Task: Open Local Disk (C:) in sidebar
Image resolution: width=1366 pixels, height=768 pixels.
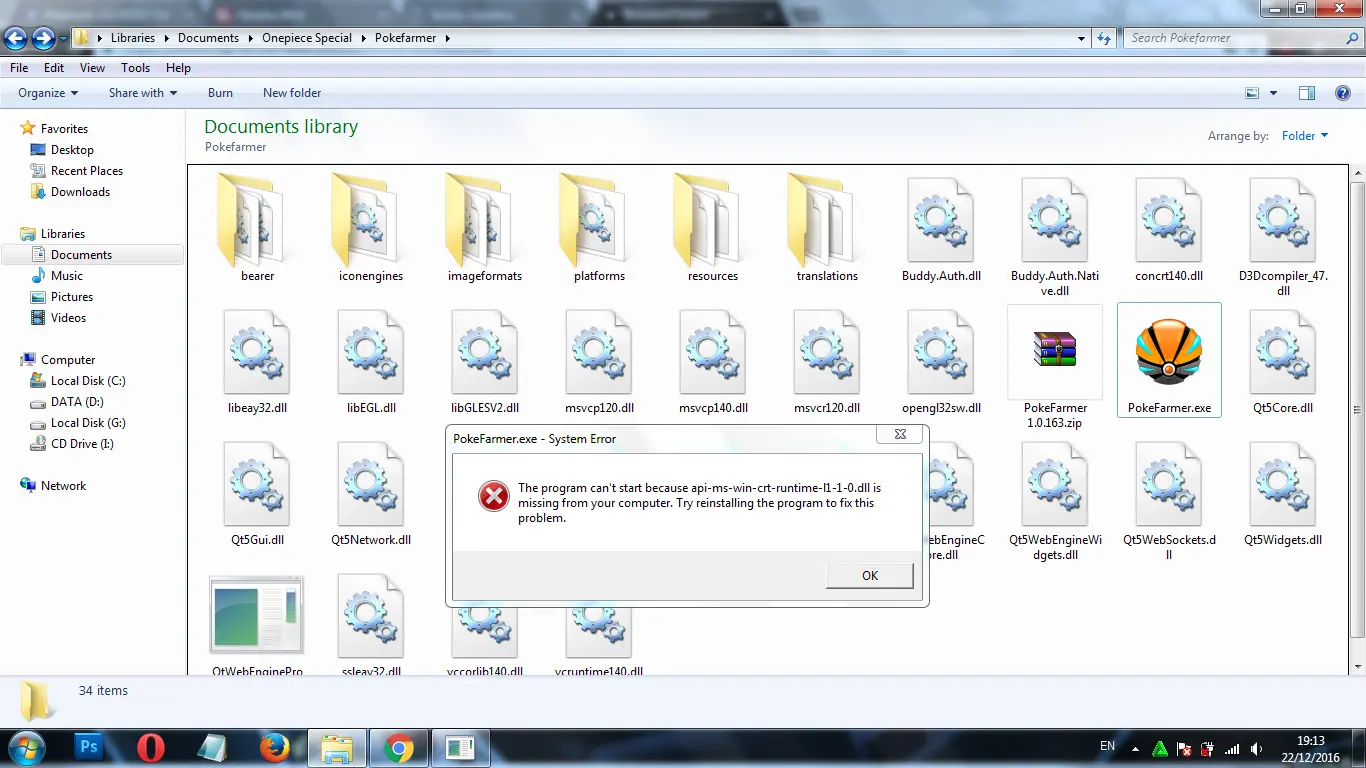Action: pos(88,381)
